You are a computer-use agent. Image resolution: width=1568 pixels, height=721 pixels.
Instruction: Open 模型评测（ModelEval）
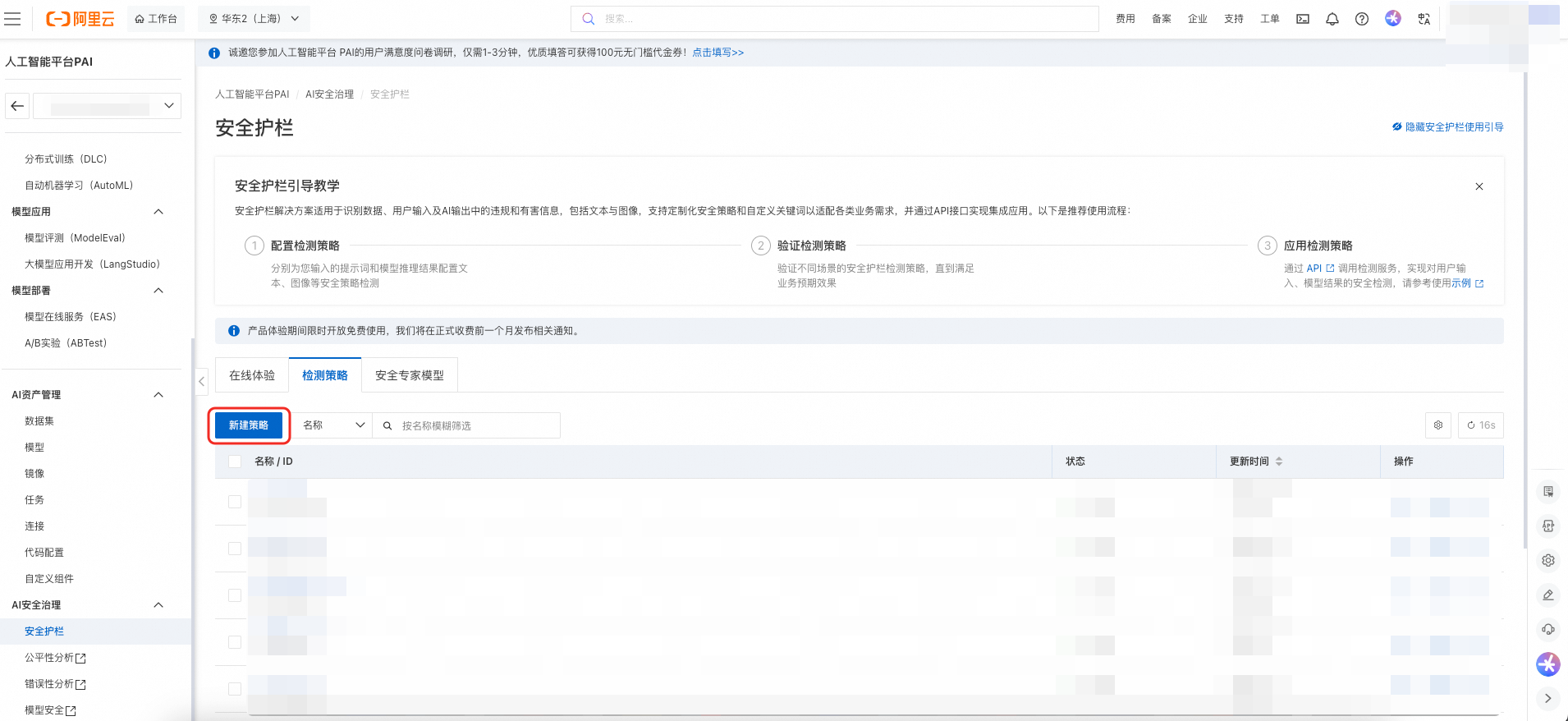(x=76, y=238)
